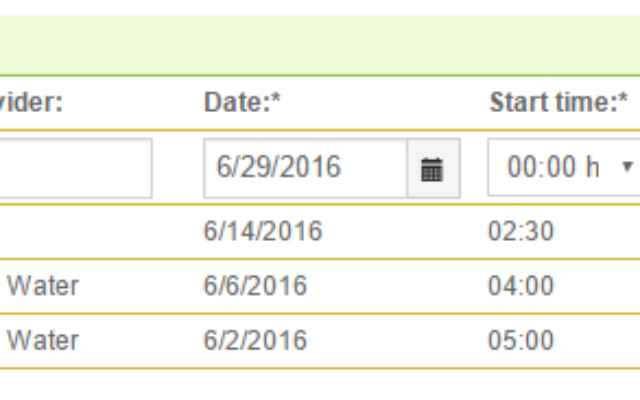Screen dimensions: 640x400
Task: Select the 02:30 start time cell
Action: (x=521, y=231)
